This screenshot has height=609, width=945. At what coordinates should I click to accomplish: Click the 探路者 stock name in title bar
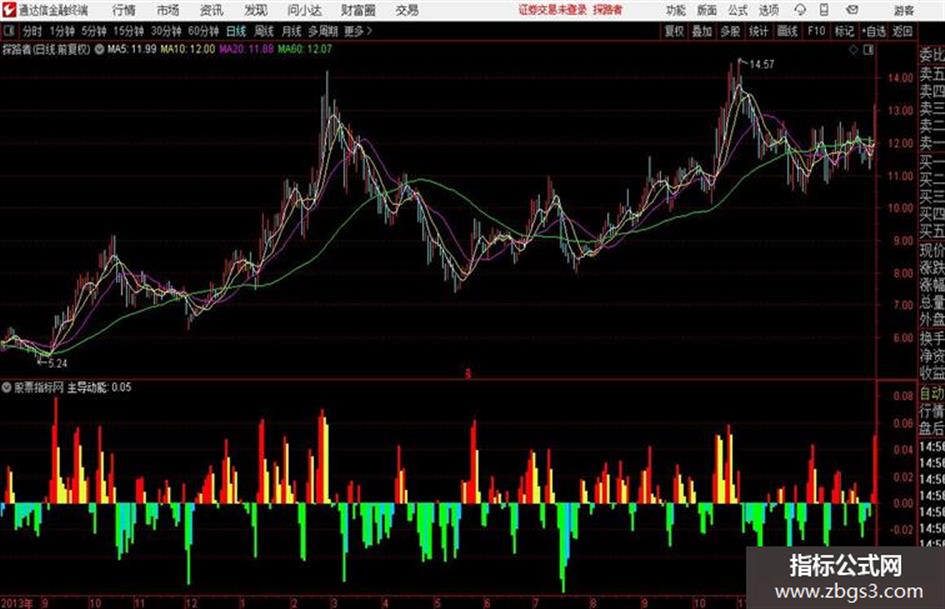click(607, 10)
